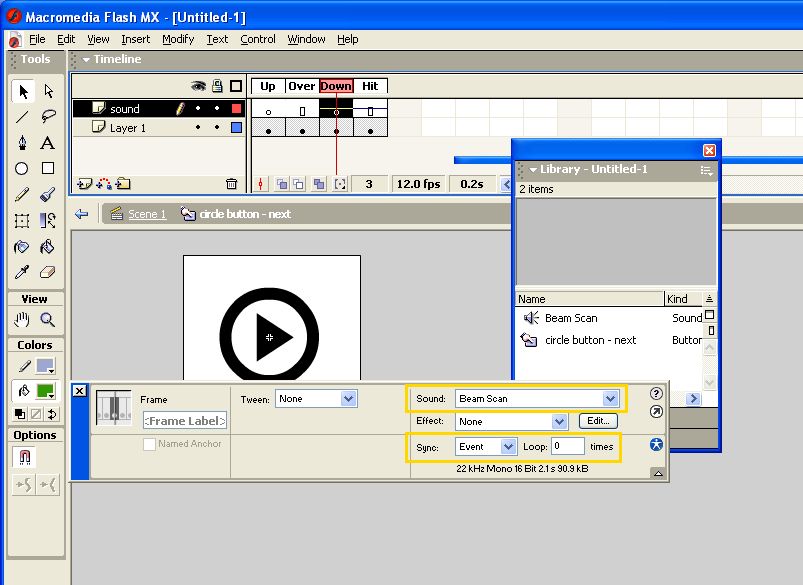Select the Zoom magnifier tool
This screenshot has height=585, width=803.
pos(48,320)
